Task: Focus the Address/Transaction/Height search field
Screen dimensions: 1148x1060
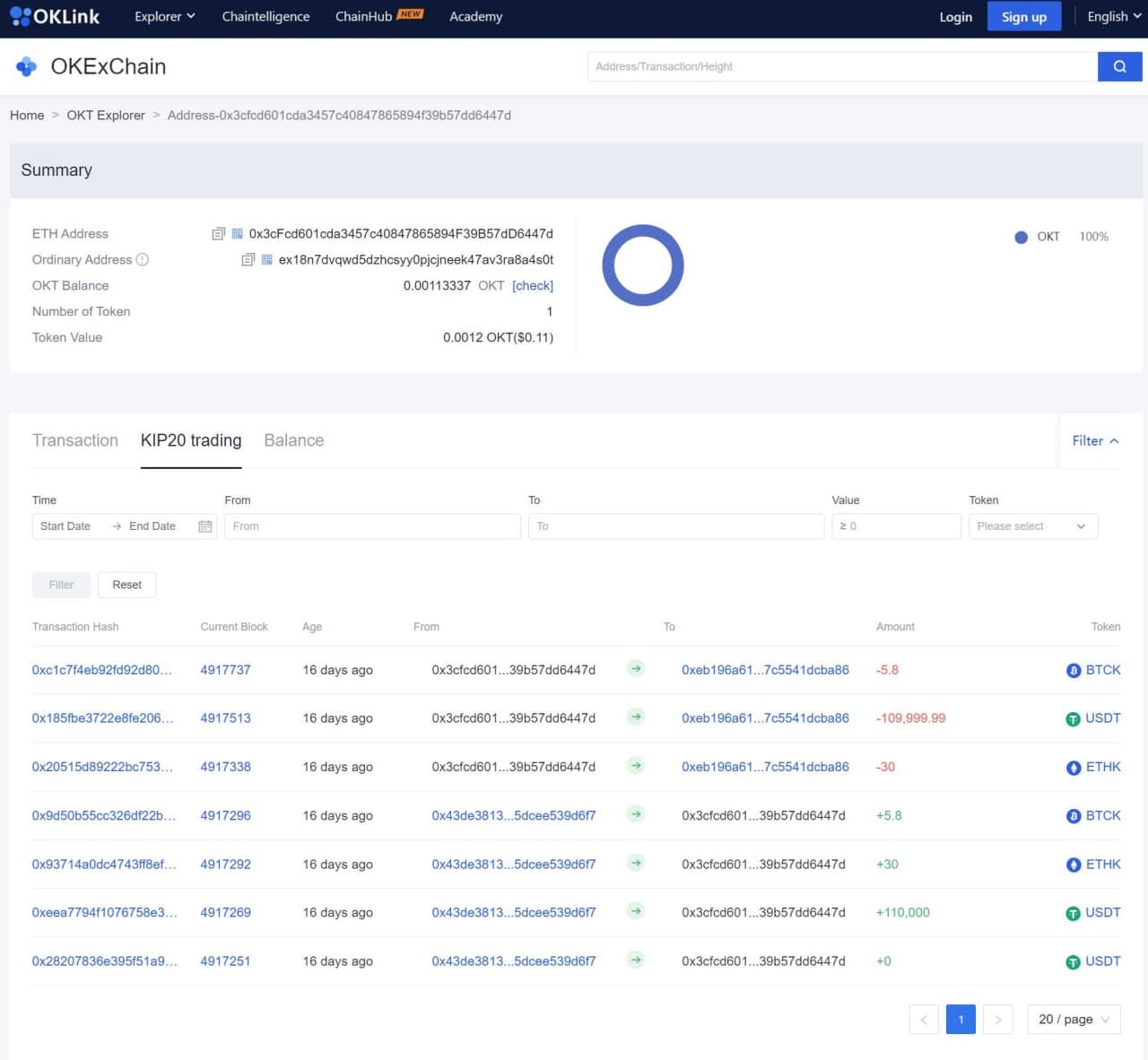Action: [842, 66]
